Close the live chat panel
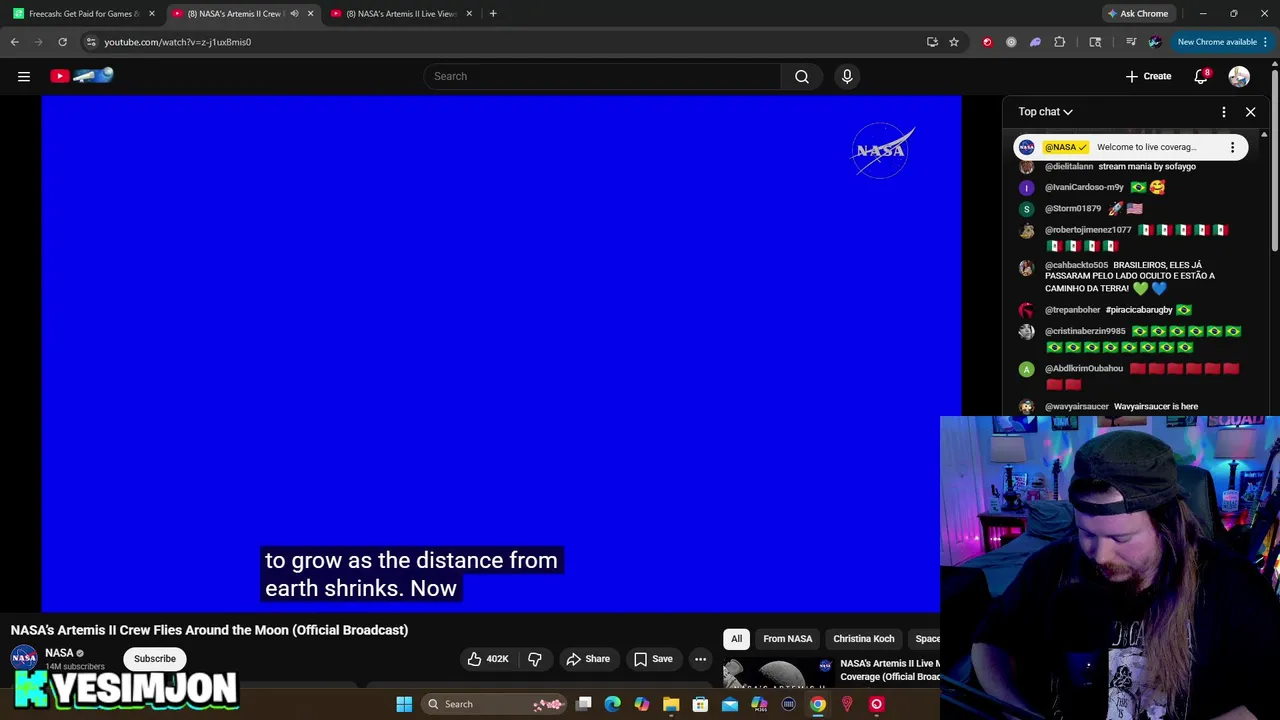The height and width of the screenshot is (720, 1280). point(1250,112)
